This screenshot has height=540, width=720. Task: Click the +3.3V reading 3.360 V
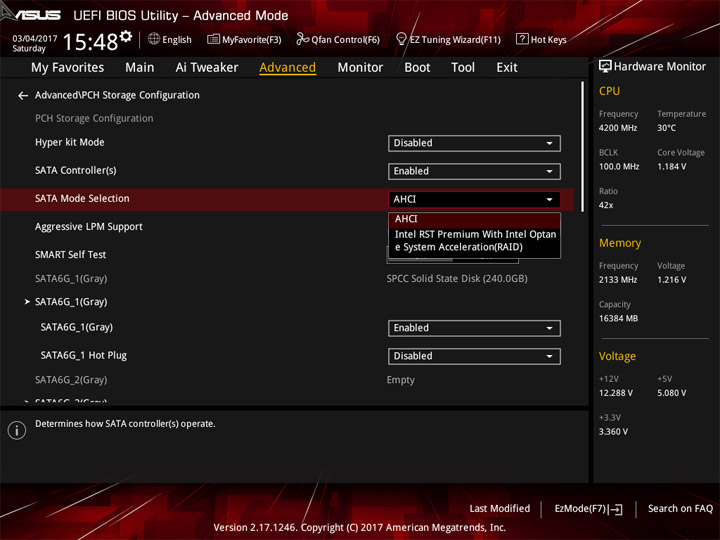(x=613, y=432)
